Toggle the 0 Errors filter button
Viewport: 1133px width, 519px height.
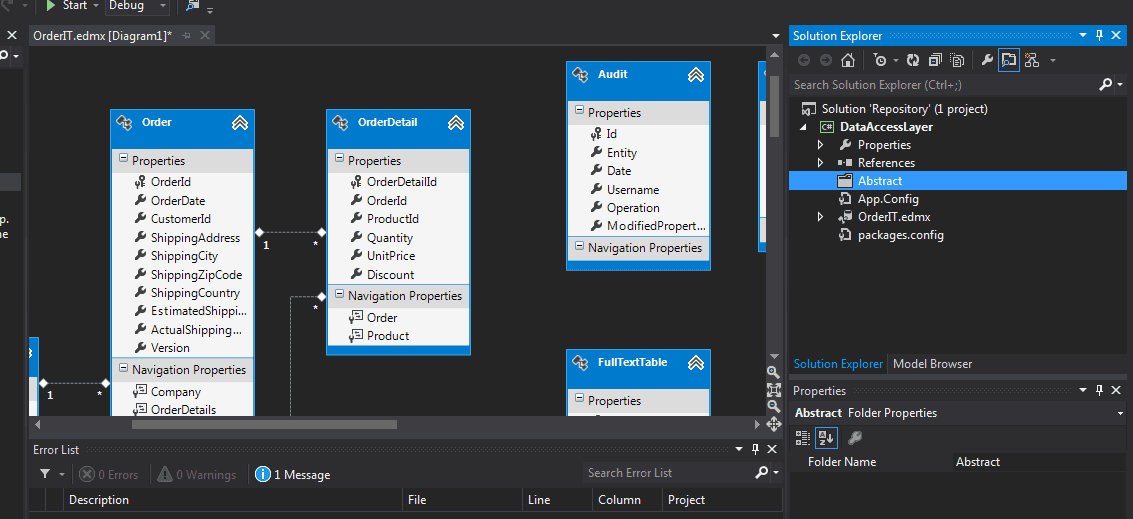pos(108,475)
